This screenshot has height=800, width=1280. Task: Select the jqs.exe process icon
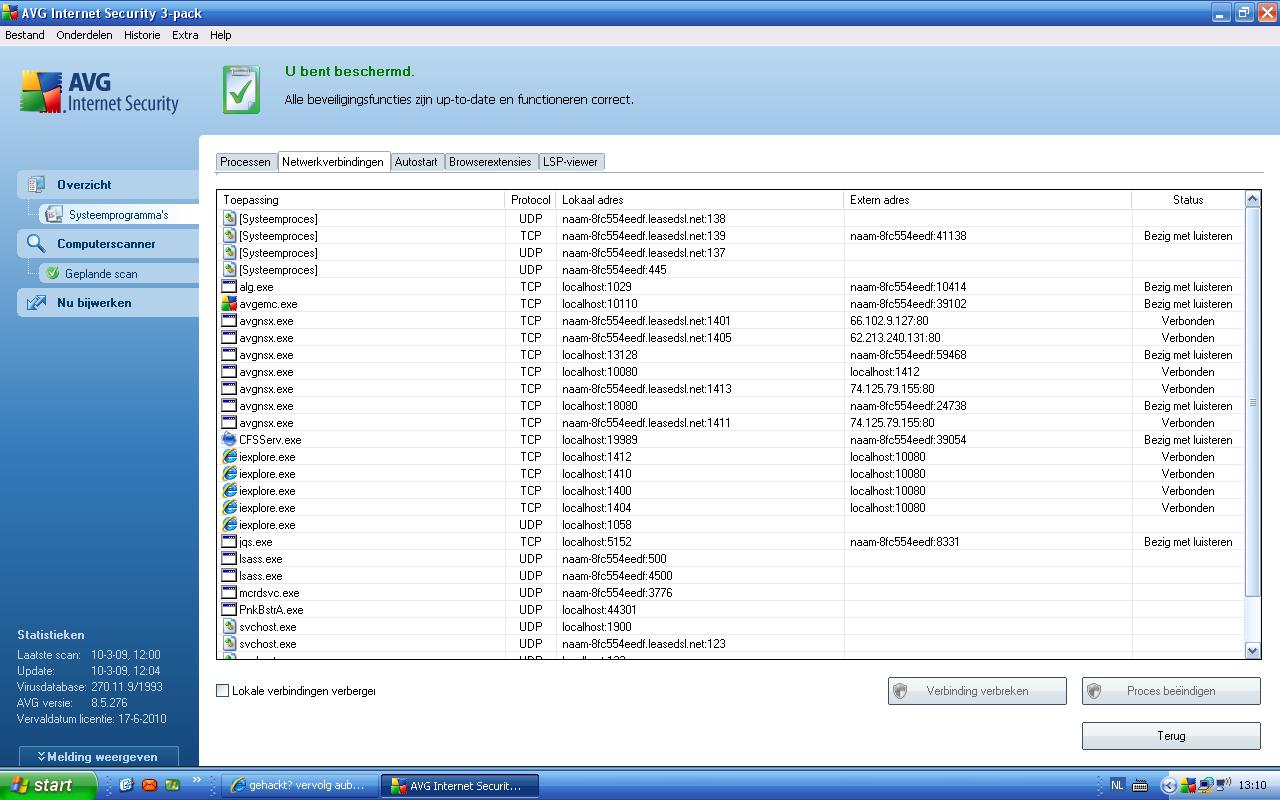pos(229,542)
